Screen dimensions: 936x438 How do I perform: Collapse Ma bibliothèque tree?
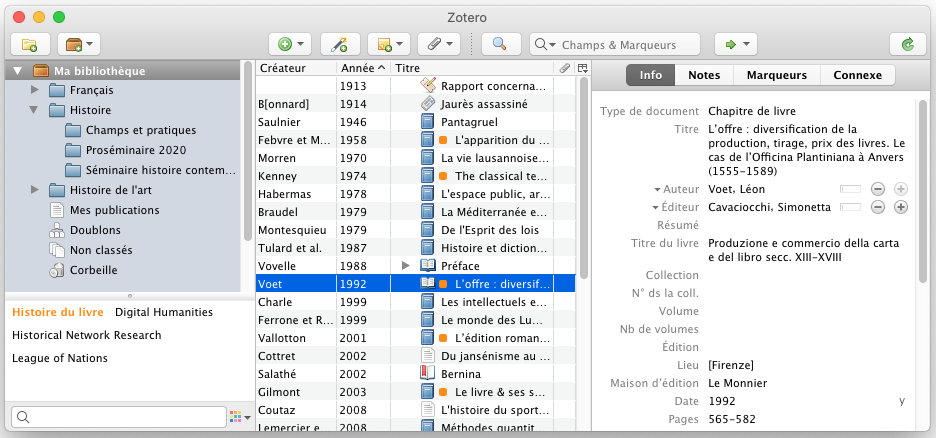coord(17,71)
